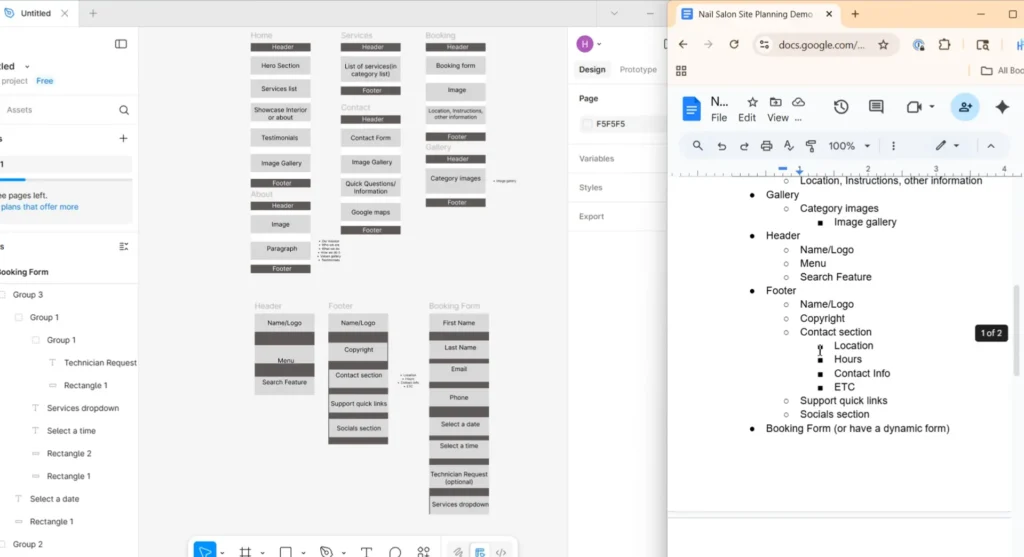Open the editing mode pencil dropdown
This screenshot has width=1024, height=557.
946,146
